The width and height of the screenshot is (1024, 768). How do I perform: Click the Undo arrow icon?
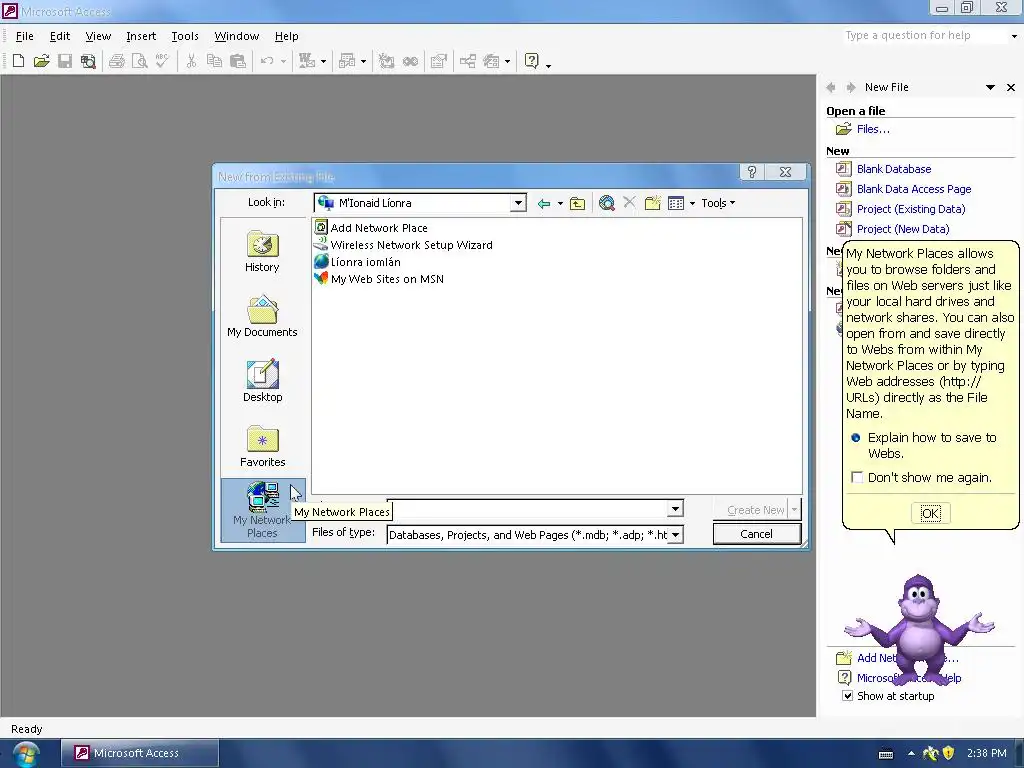tap(266, 61)
